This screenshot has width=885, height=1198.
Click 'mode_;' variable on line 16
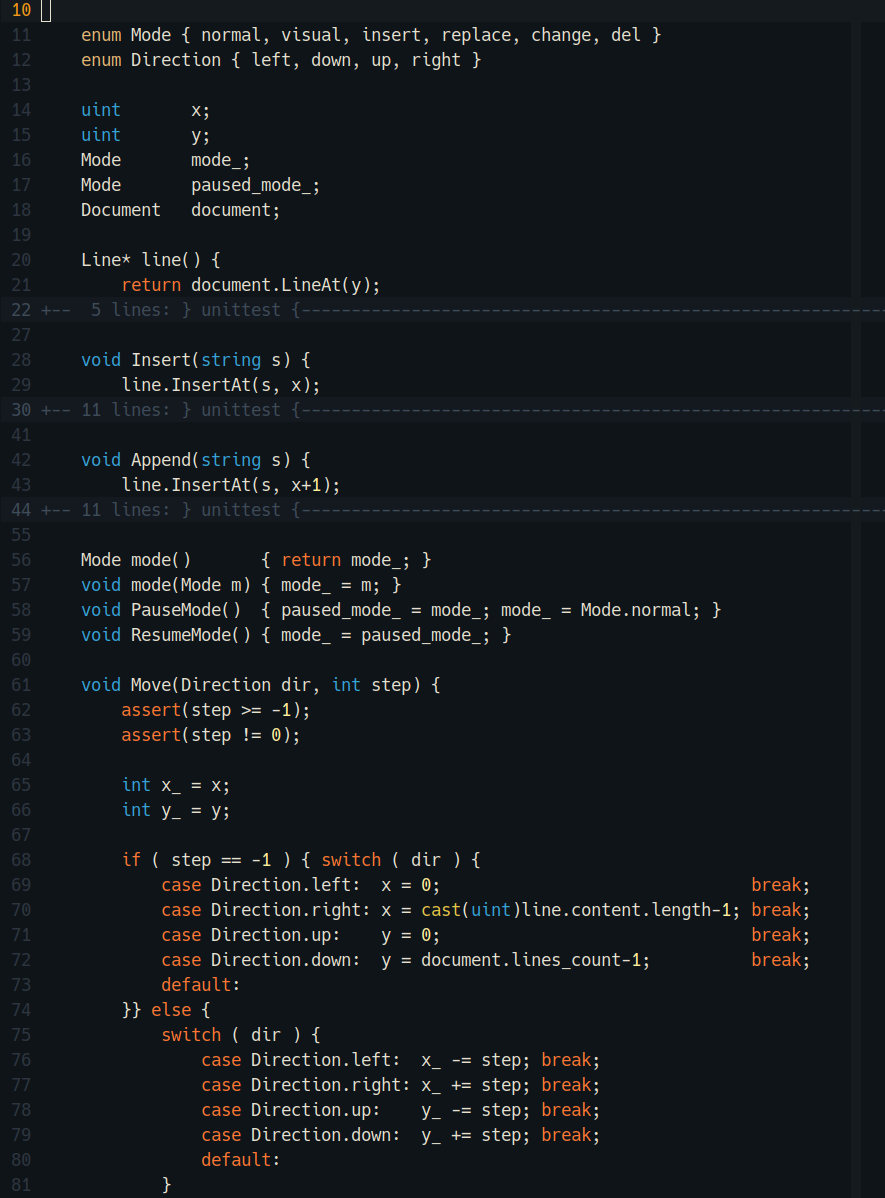tap(220, 160)
